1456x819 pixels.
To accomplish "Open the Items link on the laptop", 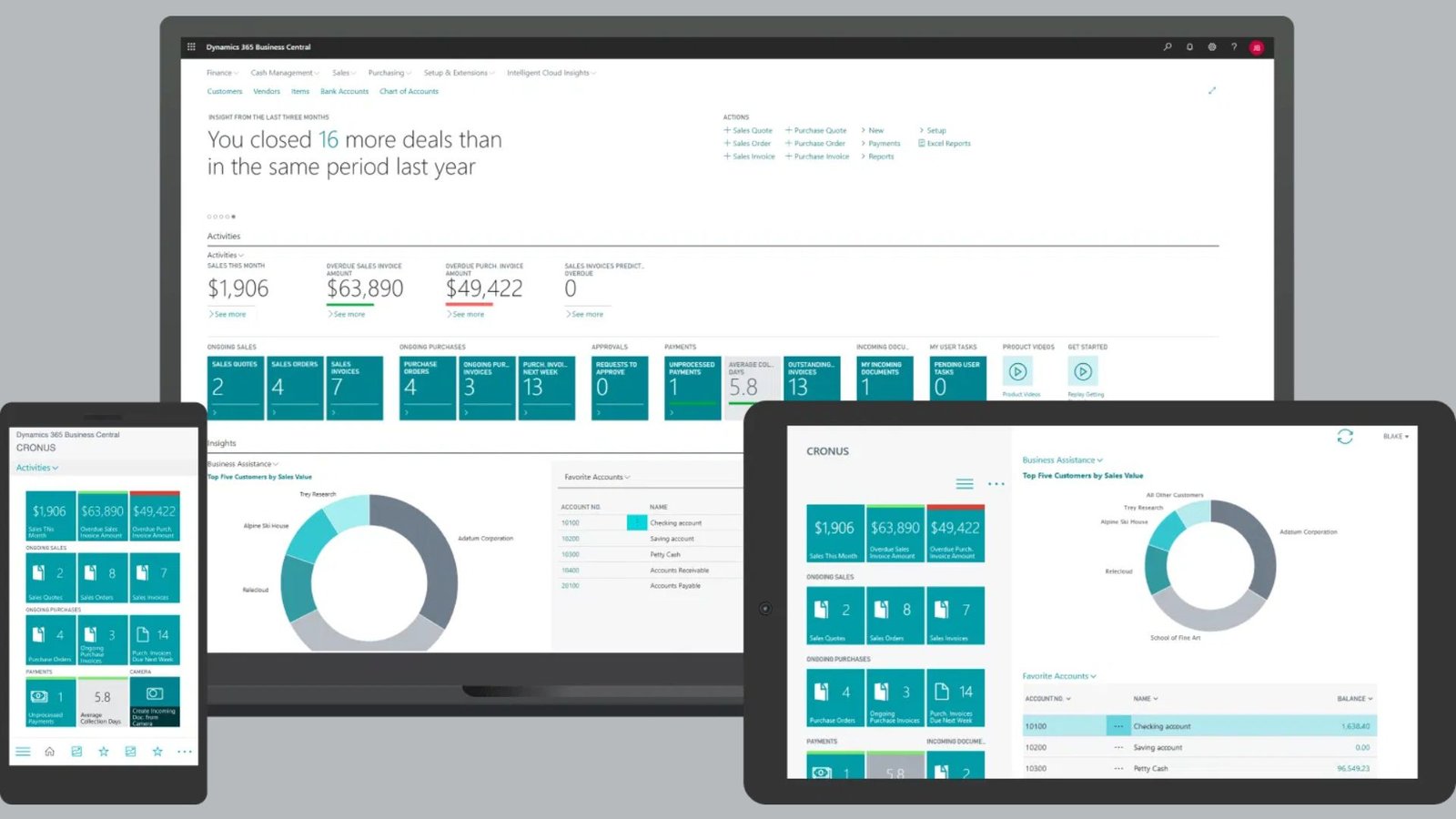I will coord(300,91).
